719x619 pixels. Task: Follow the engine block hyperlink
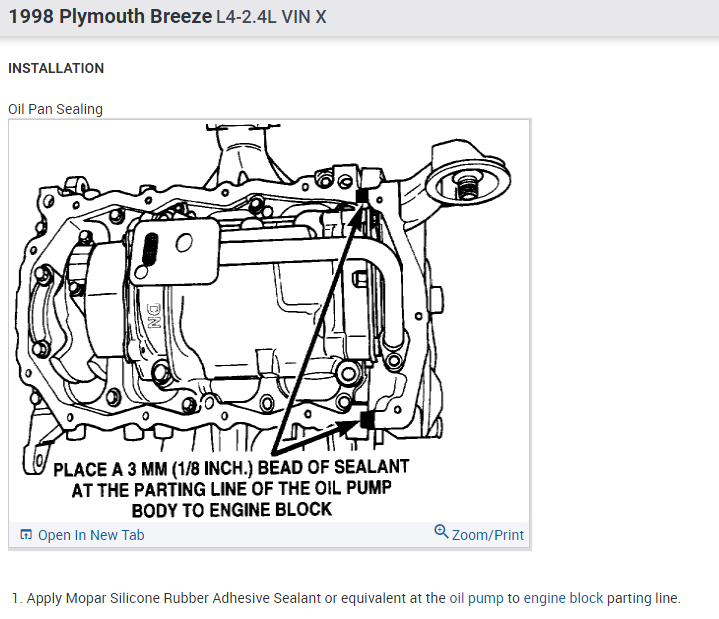(563, 598)
